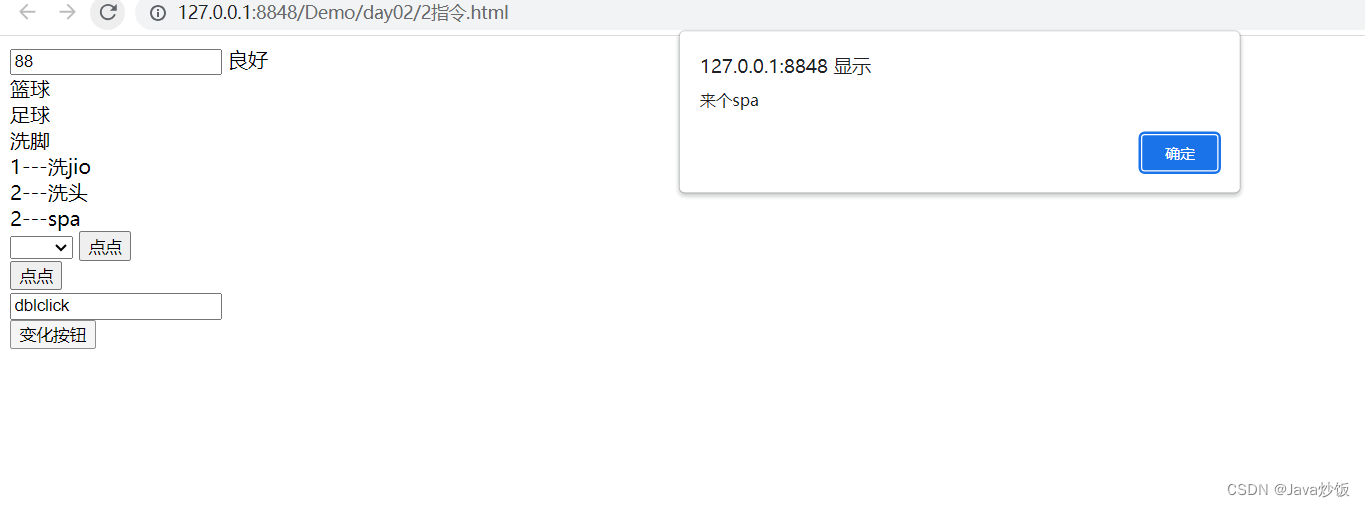Click the 2---洗头 list entry

point(49,193)
